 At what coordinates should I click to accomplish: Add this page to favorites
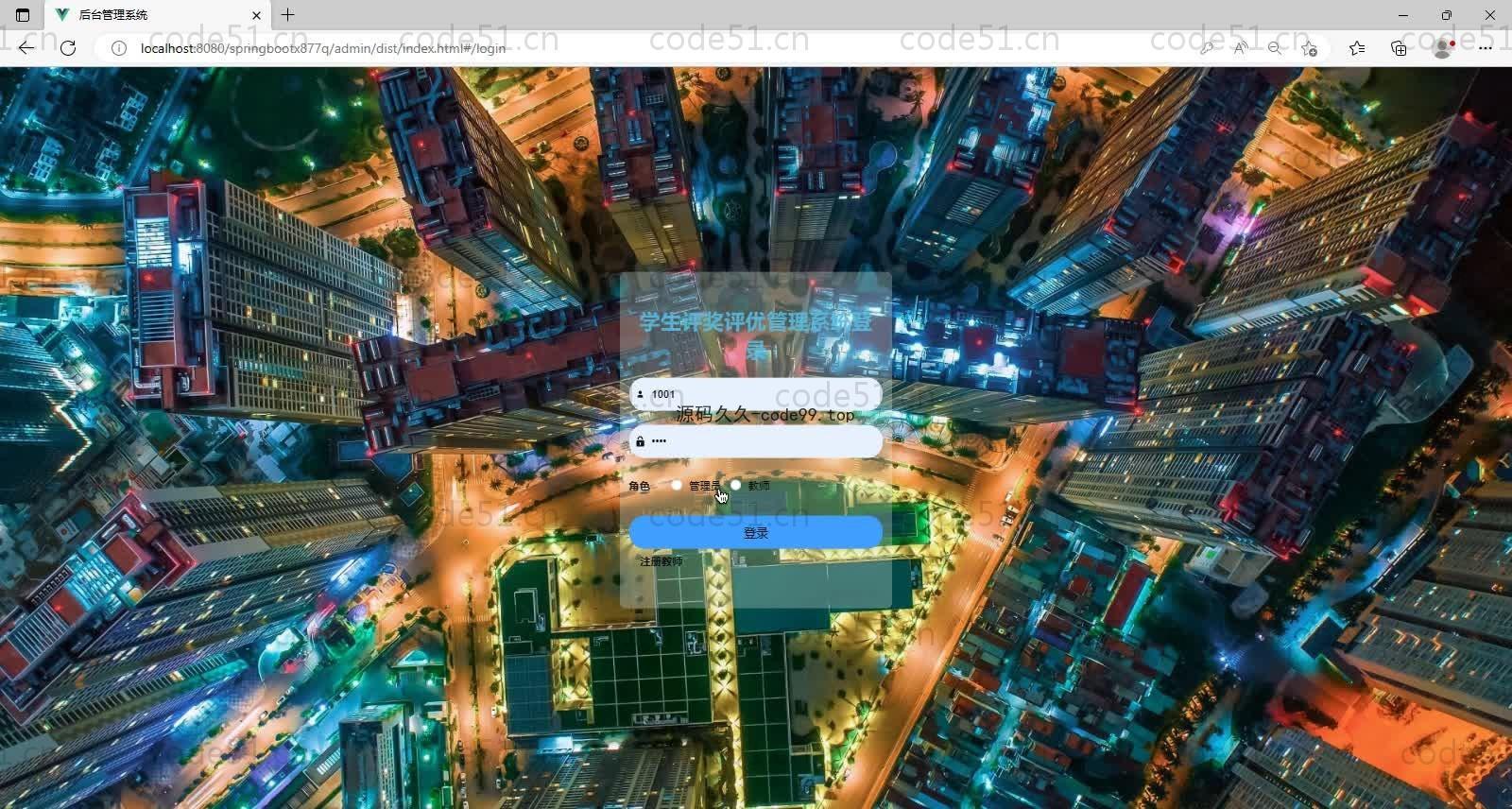point(1309,48)
